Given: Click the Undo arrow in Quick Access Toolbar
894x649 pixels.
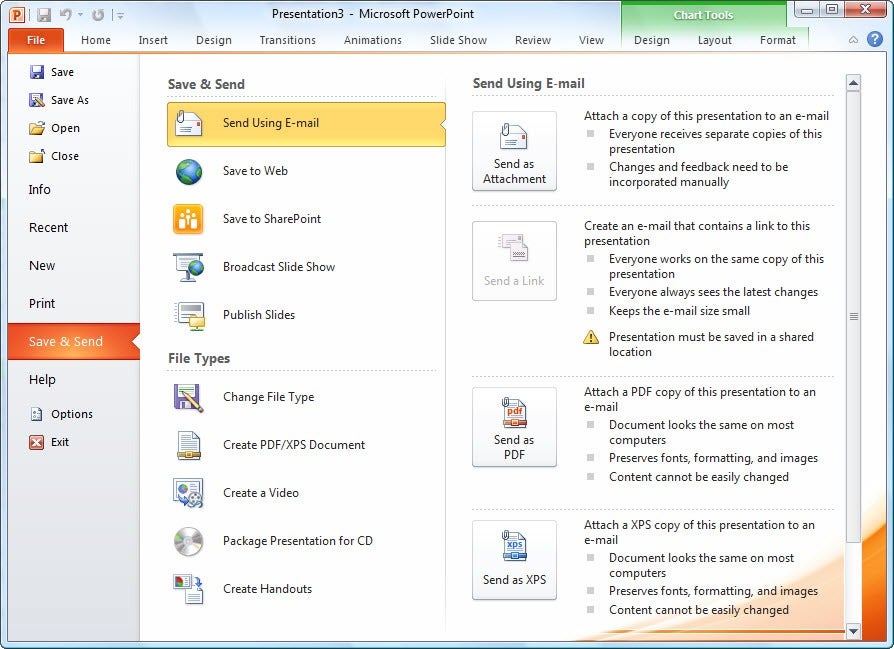Looking at the screenshot, I should click(66, 14).
